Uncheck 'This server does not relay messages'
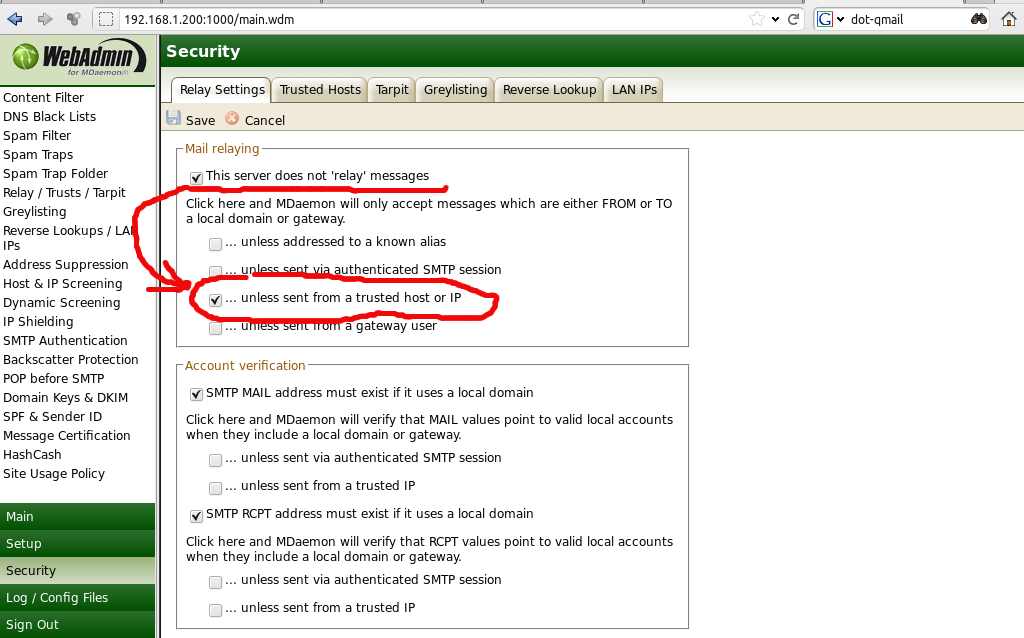Screen dimensions: 1024x638 [x=196, y=178]
